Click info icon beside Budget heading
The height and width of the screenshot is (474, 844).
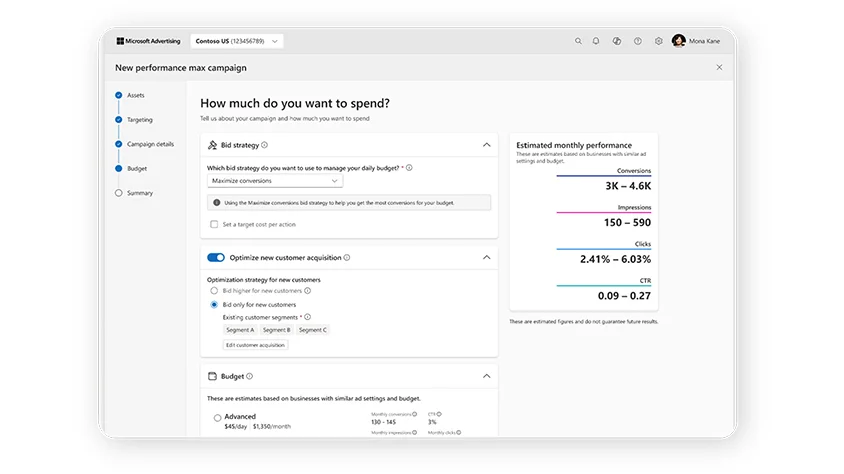(250, 377)
